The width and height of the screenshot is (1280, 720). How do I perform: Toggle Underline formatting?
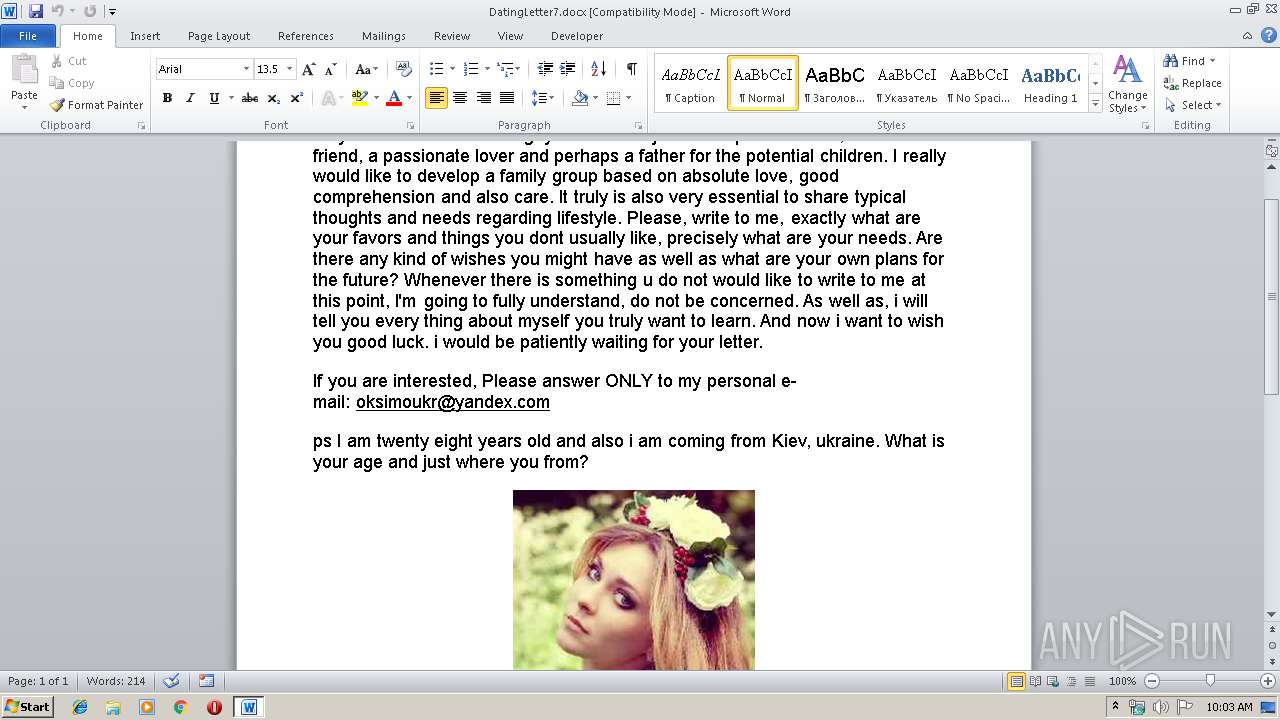click(213, 98)
